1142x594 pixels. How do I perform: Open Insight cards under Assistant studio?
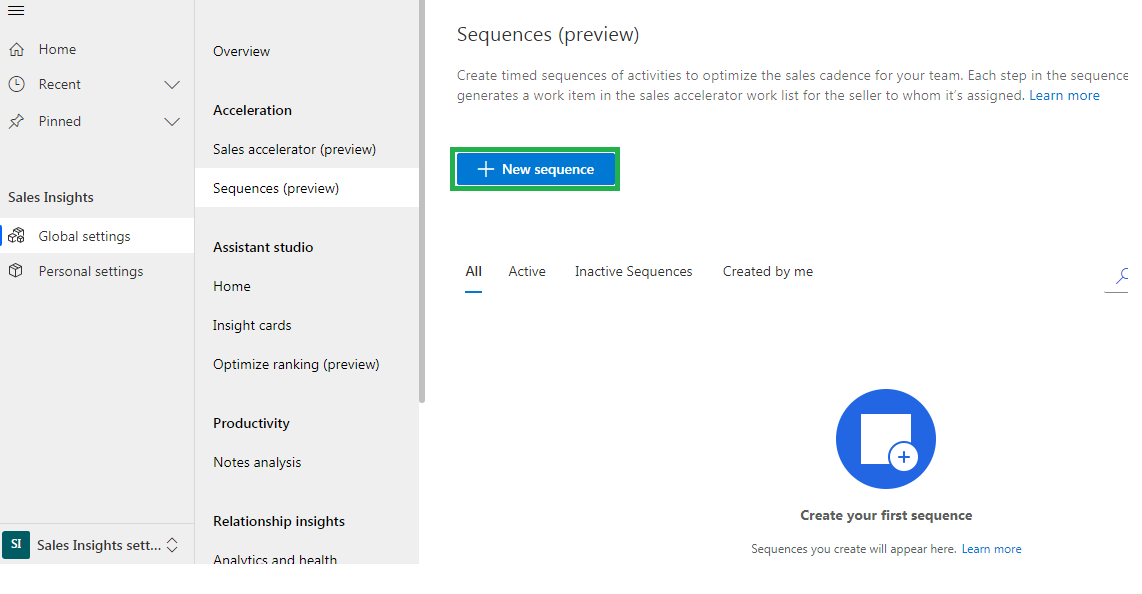(x=252, y=325)
